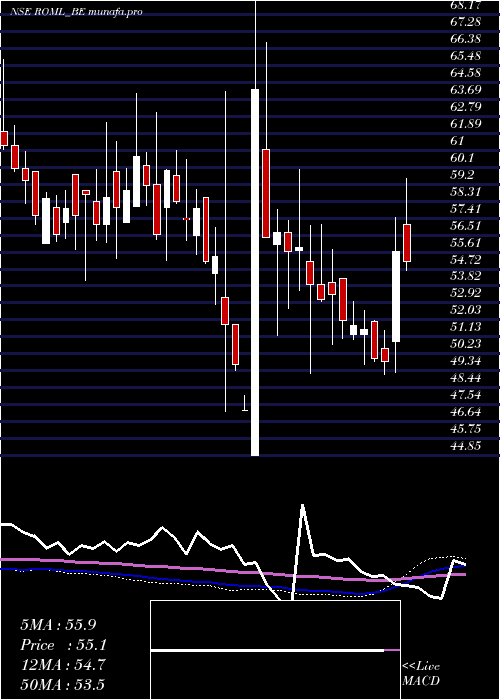Click the Price : 55.1 readout
Screen dimensions: 500x700
coord(64,645)
